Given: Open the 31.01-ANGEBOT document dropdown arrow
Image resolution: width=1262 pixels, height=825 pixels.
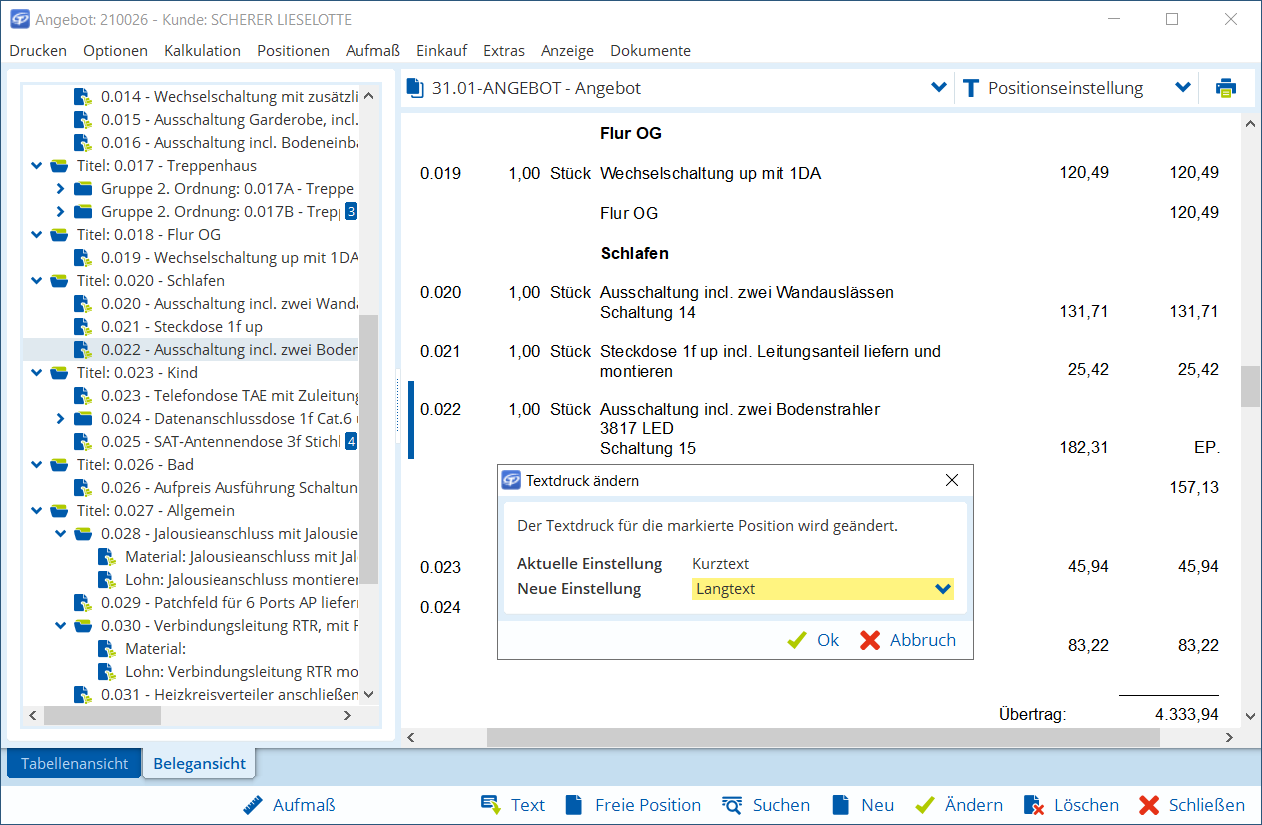Looking at the screenshot, I should pyautogui.click(x=939, y=88).
